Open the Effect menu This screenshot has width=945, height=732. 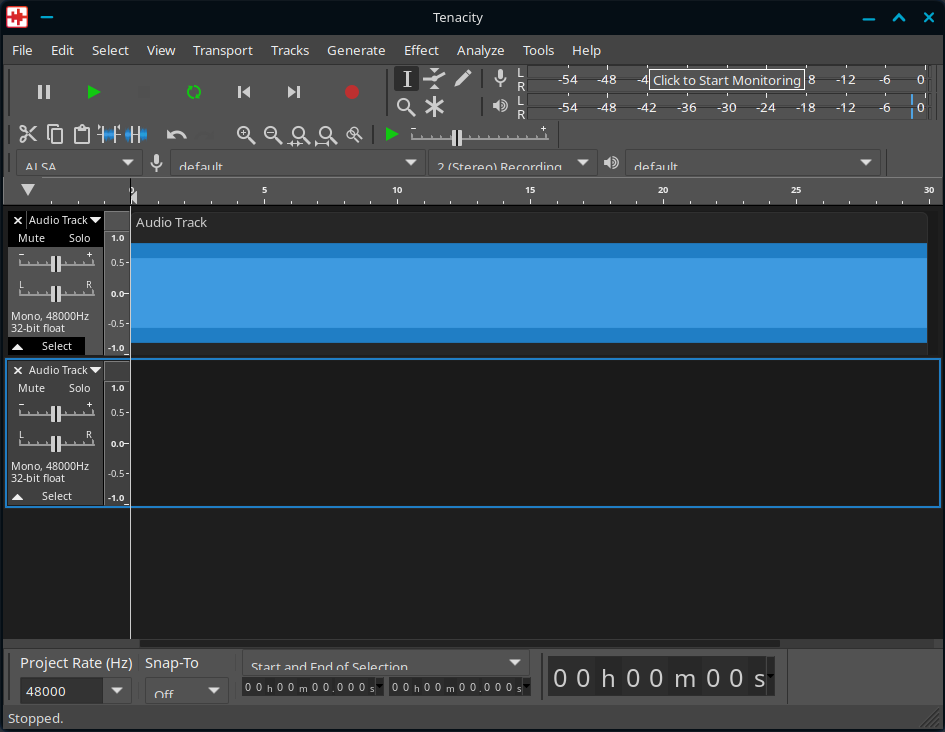coord(421,50)
